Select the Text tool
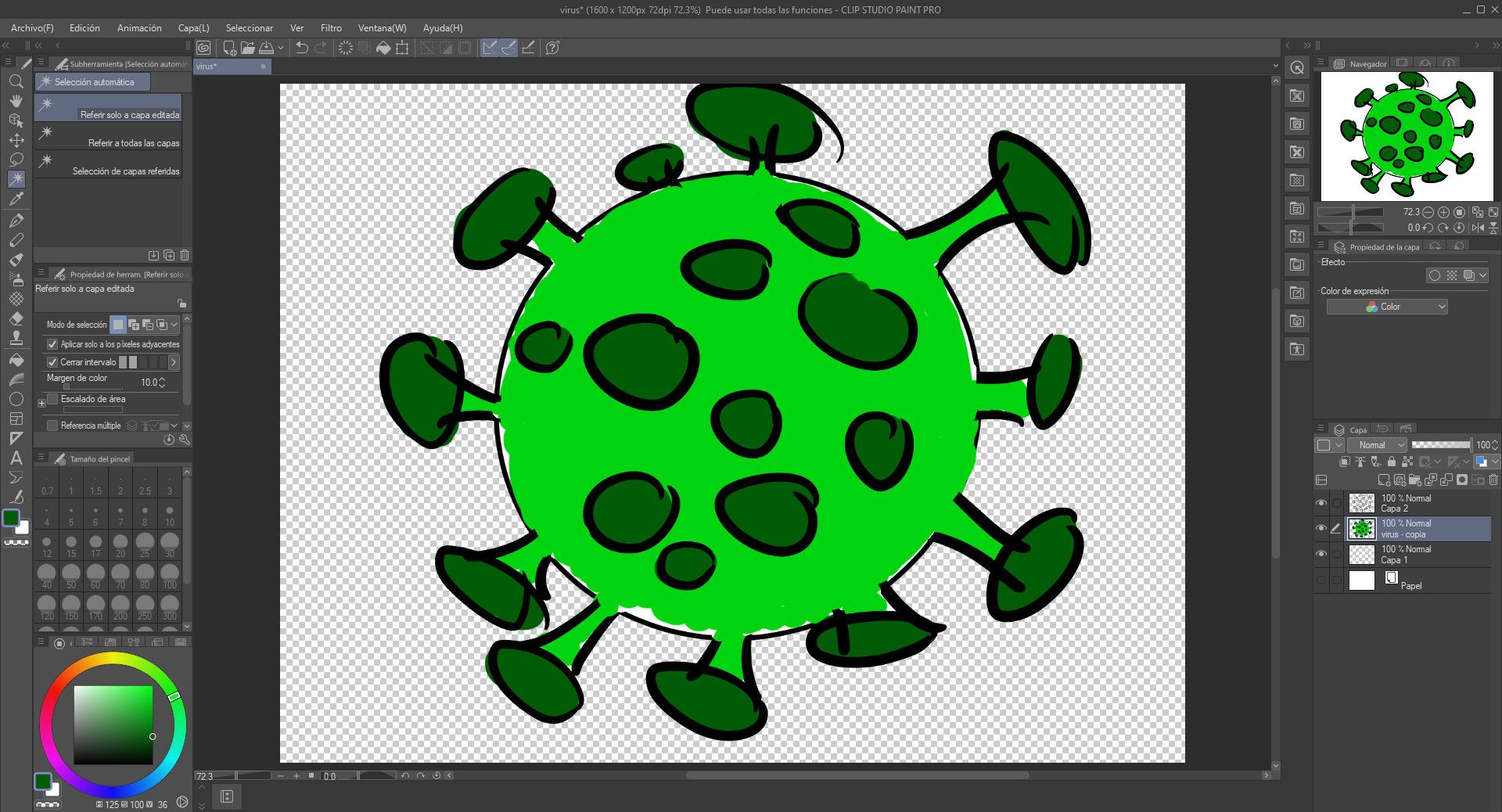The image size is (1502, 812). [x=16, y=458]
